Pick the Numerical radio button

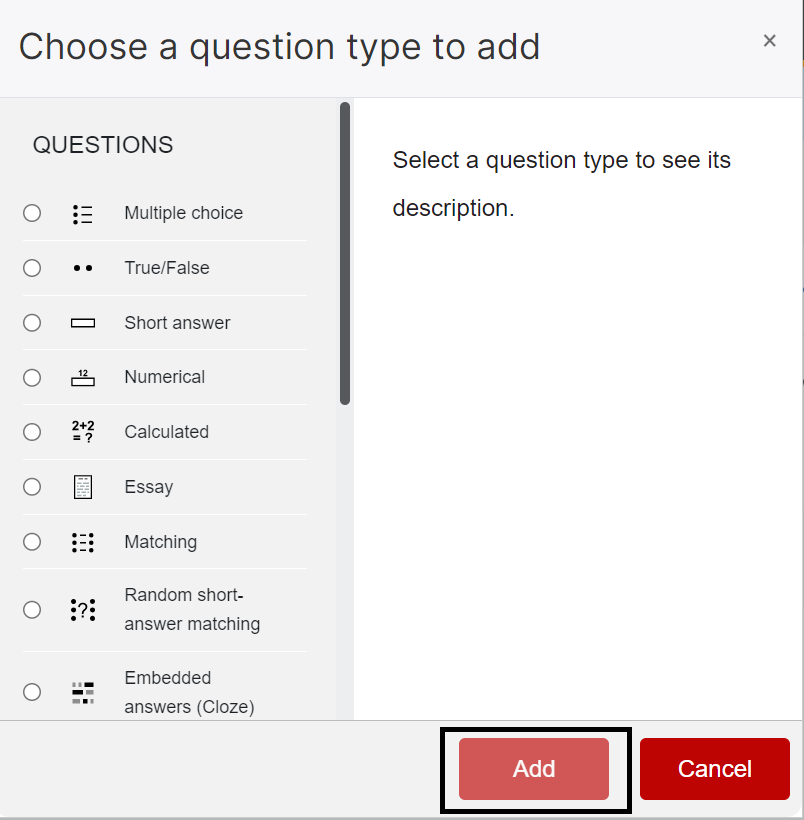(x=32, y=377)
